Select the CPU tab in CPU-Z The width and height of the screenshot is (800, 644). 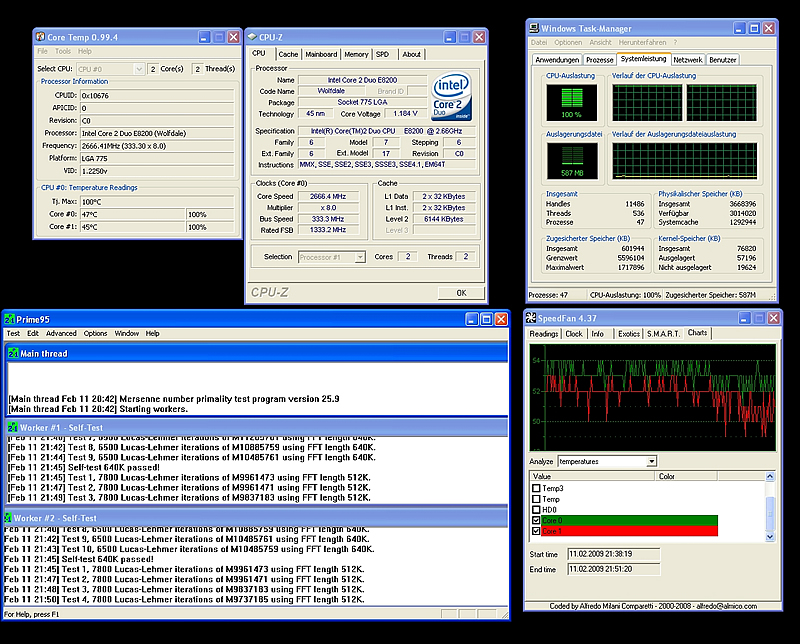259,53
